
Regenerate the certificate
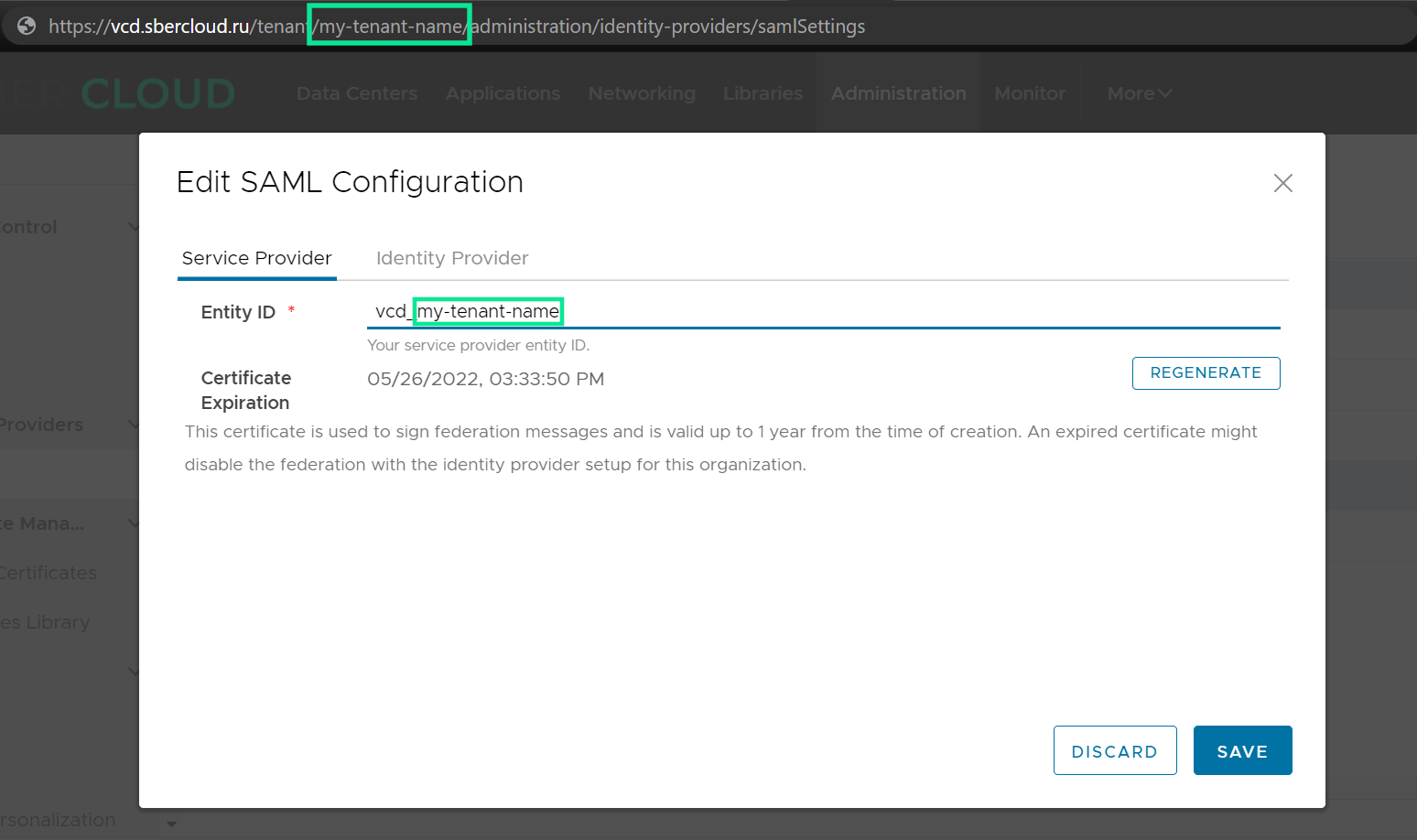pyautogui.click(x=1206, y=373)
